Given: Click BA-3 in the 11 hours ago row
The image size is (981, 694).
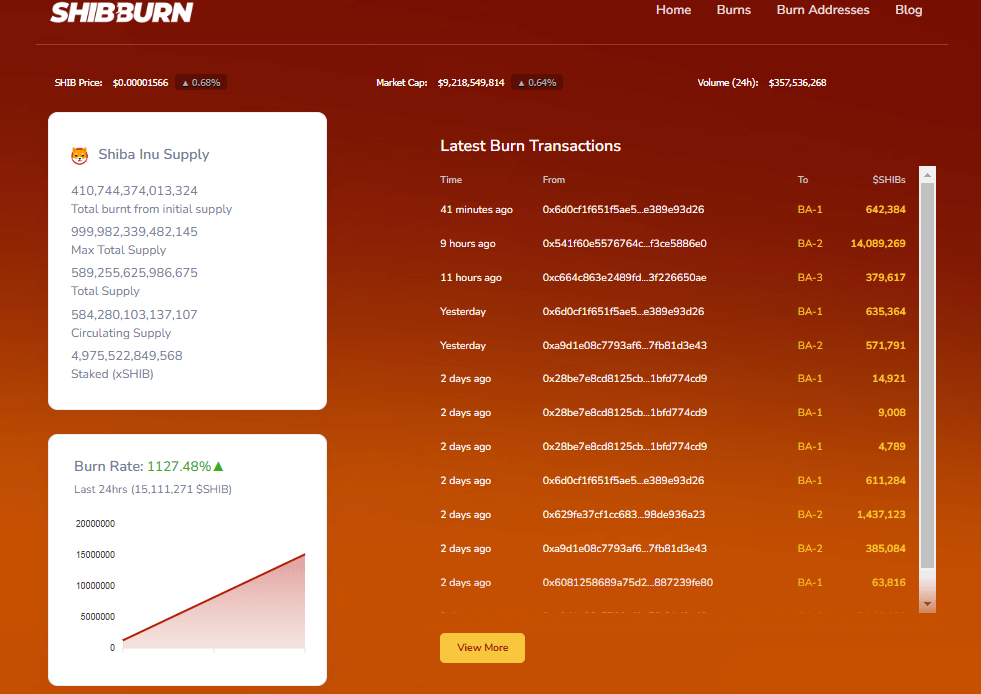Looking at the screenshot, I should point(810,278).
